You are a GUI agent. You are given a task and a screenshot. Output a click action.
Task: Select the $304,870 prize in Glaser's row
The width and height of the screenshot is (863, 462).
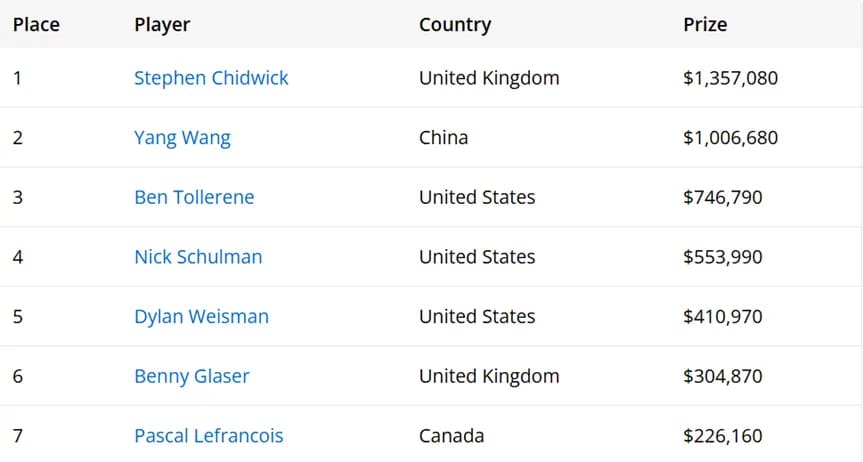723,376
